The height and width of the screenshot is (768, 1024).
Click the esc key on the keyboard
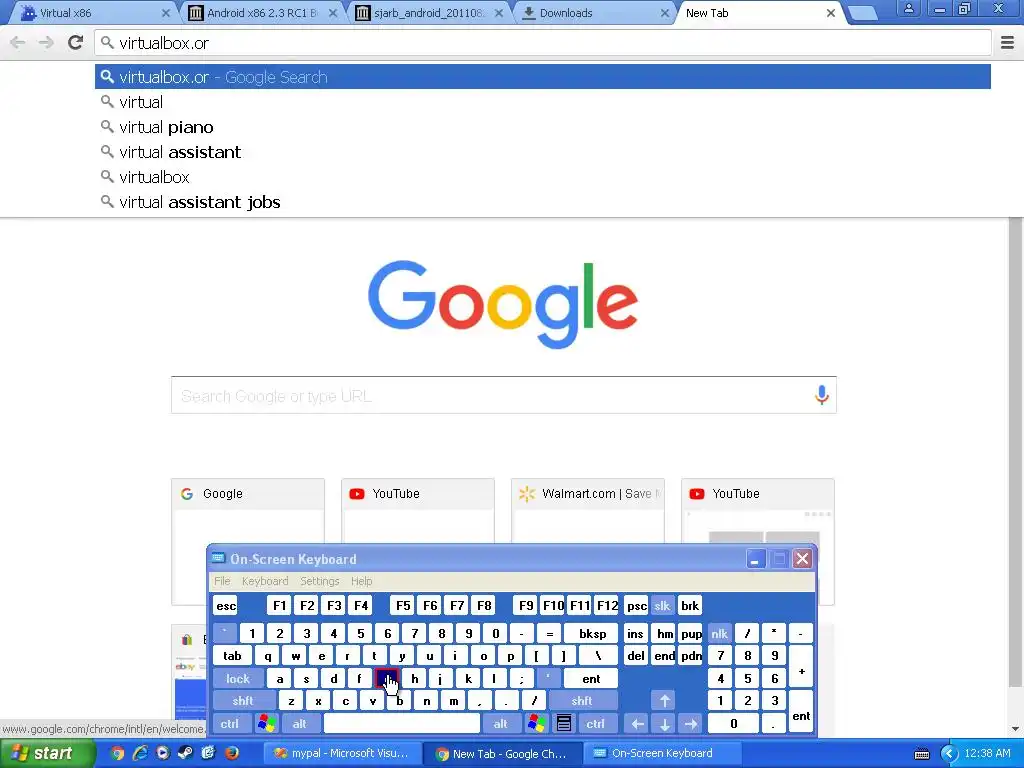[226, 605]
